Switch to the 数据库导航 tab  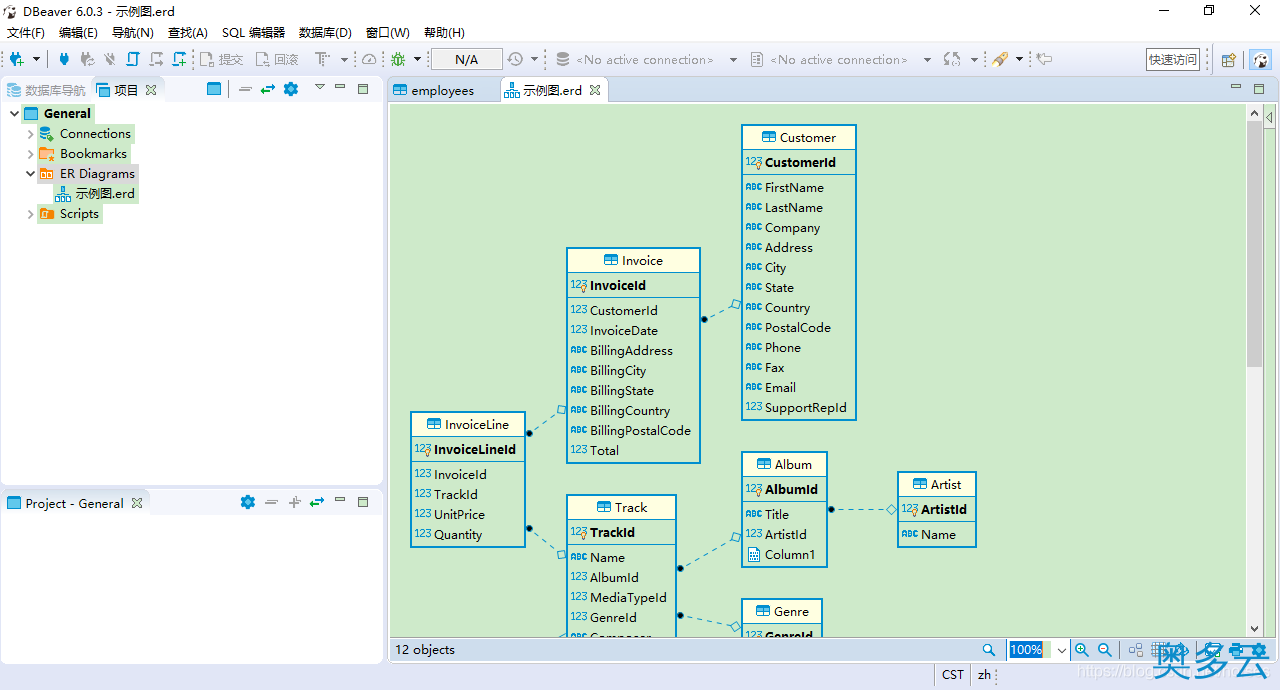click(x=47, y=90)
